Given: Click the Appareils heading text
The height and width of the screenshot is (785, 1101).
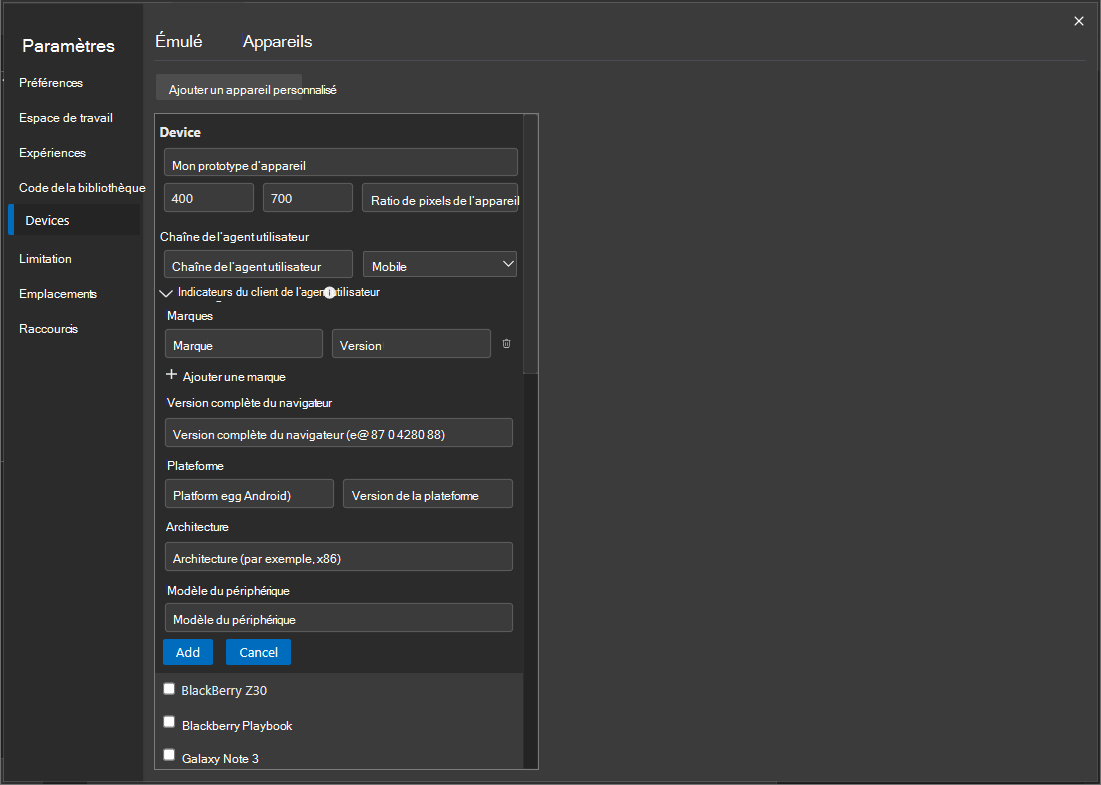Looking at the screenshot, I should point(277,42).
